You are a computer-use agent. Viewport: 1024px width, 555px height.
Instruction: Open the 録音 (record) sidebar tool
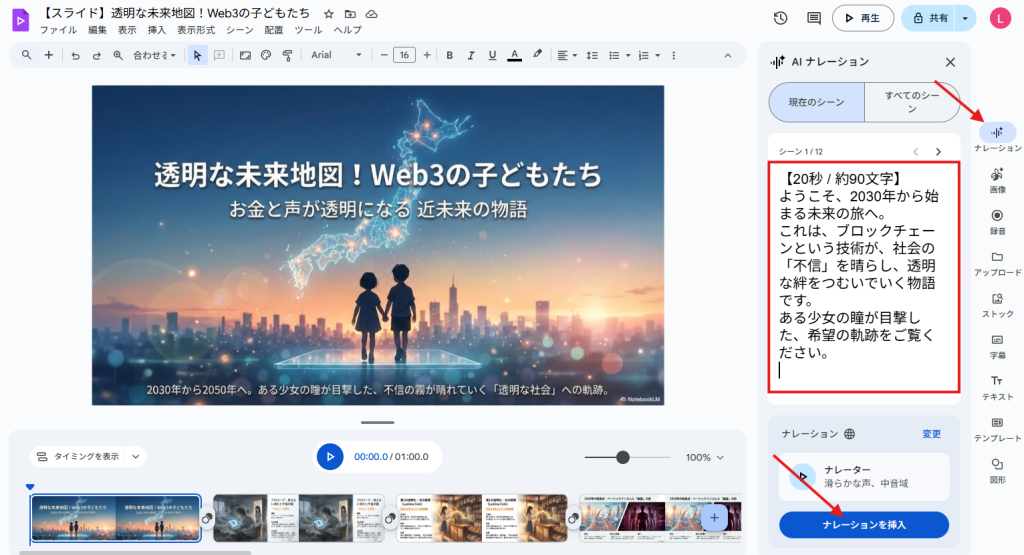(996, 221)
